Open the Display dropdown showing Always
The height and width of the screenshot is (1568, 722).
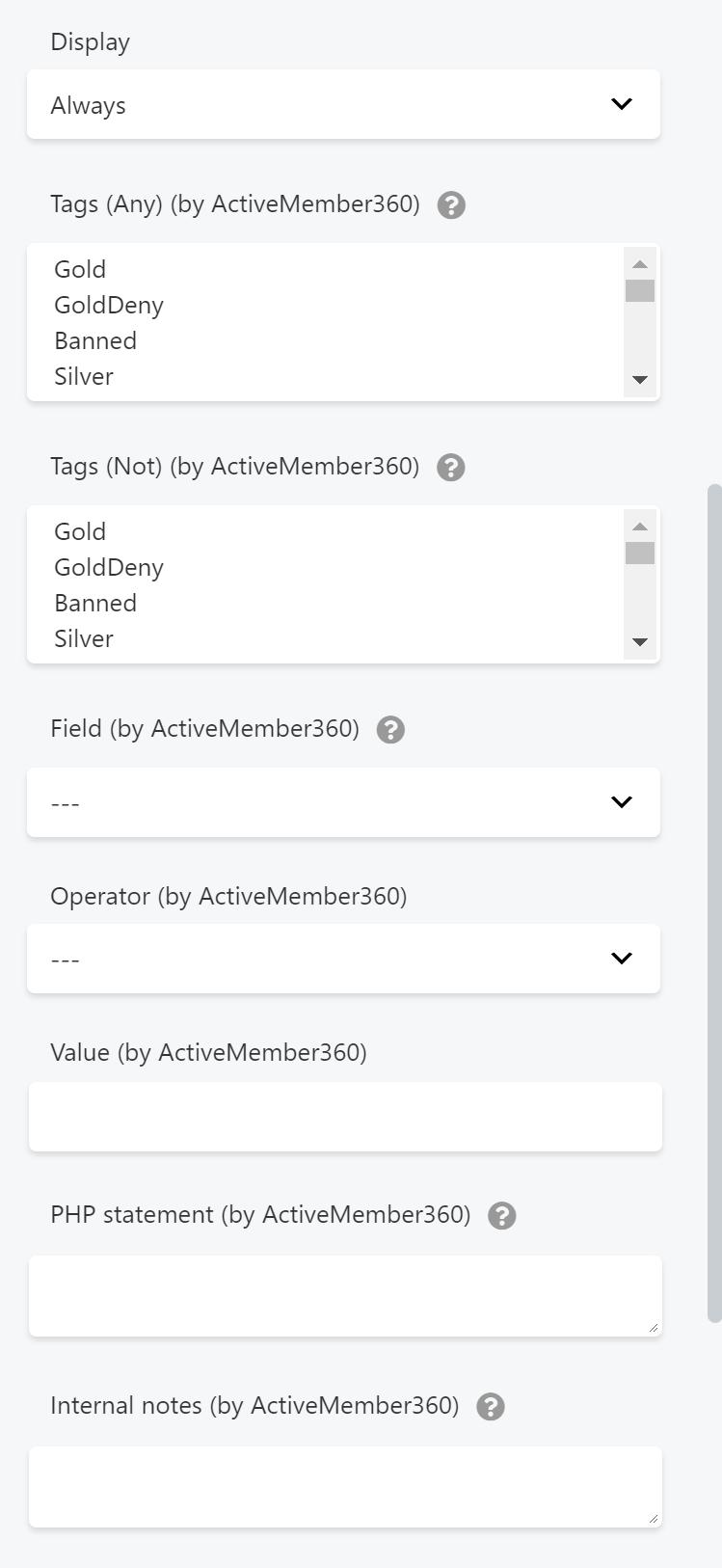(343, 104)
